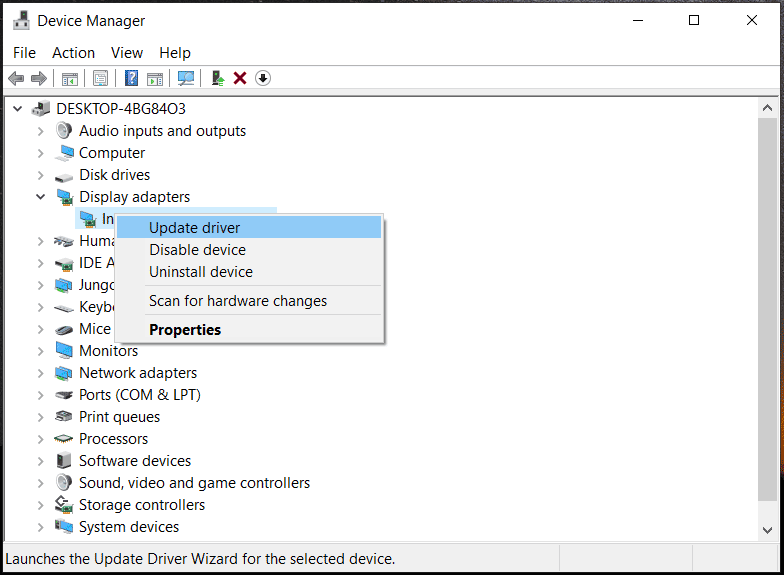Image resolution: width=784 pixels, height=575 pixels.
Task: Open the View menu
Action: [127, 53]
